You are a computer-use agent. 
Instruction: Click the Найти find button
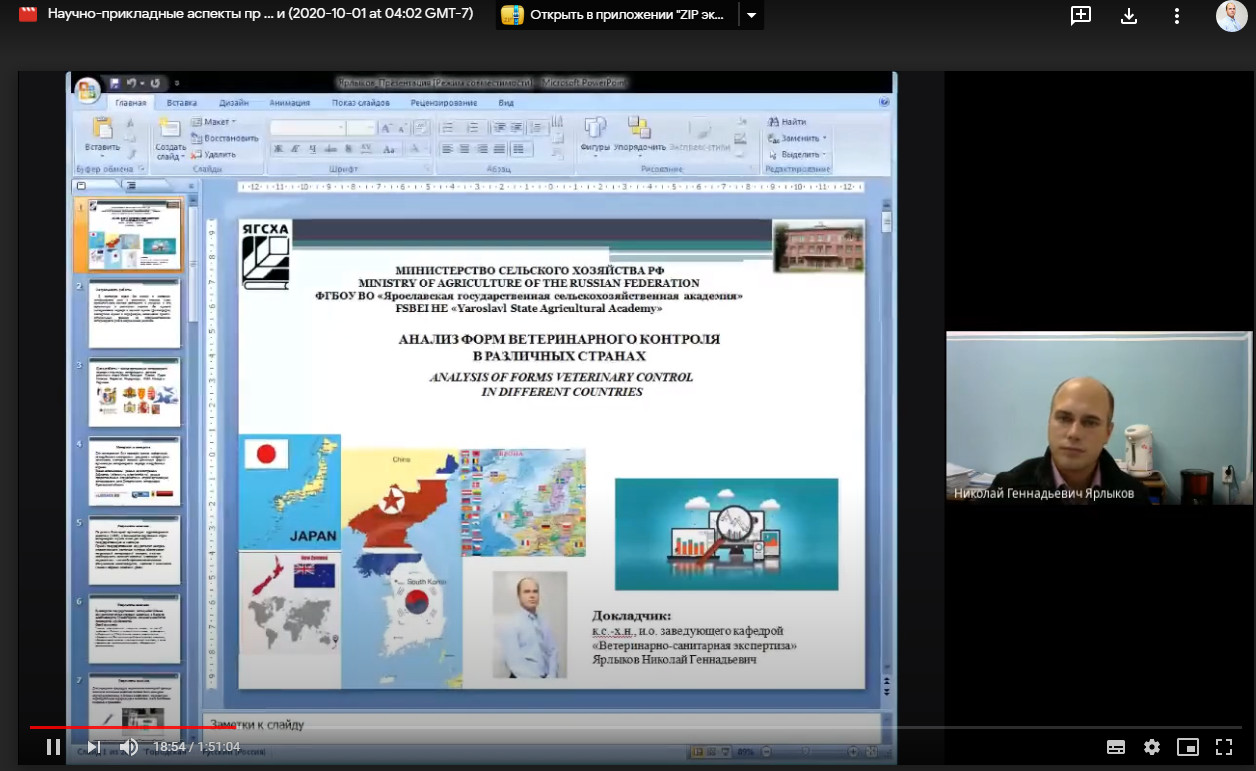pos(787,122)
